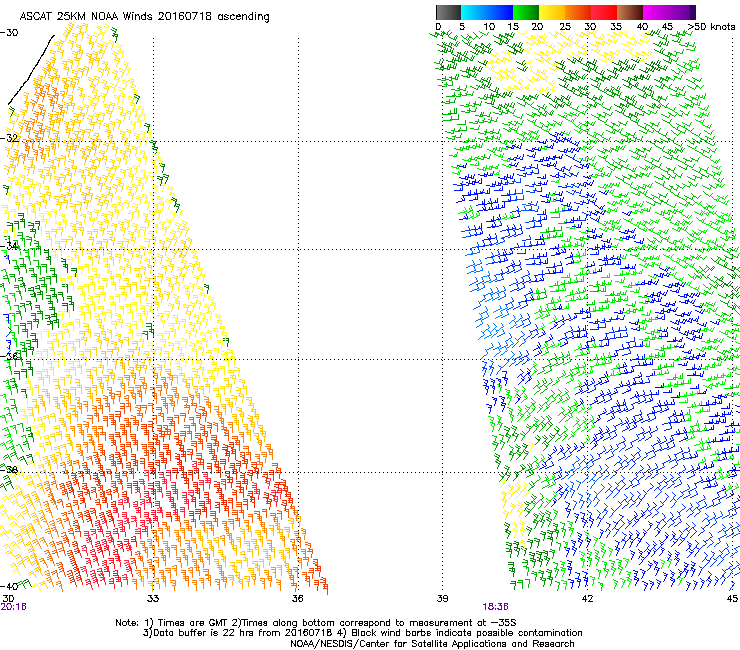Select the gray 0-5 knots color segment
The image size is (740, 650).
[x=448, y=12]
